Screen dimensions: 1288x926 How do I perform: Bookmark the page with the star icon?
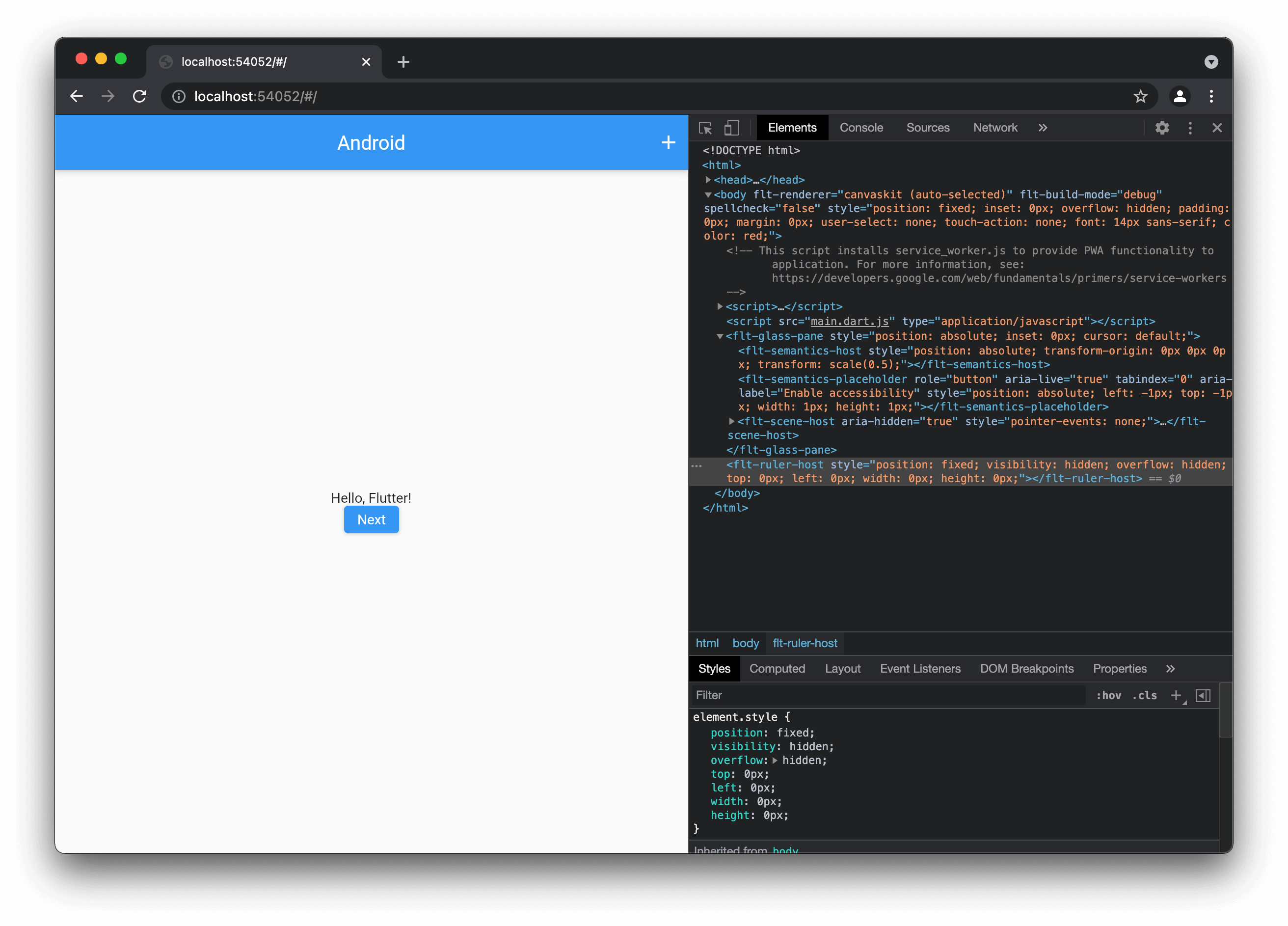click(1140, 96)
